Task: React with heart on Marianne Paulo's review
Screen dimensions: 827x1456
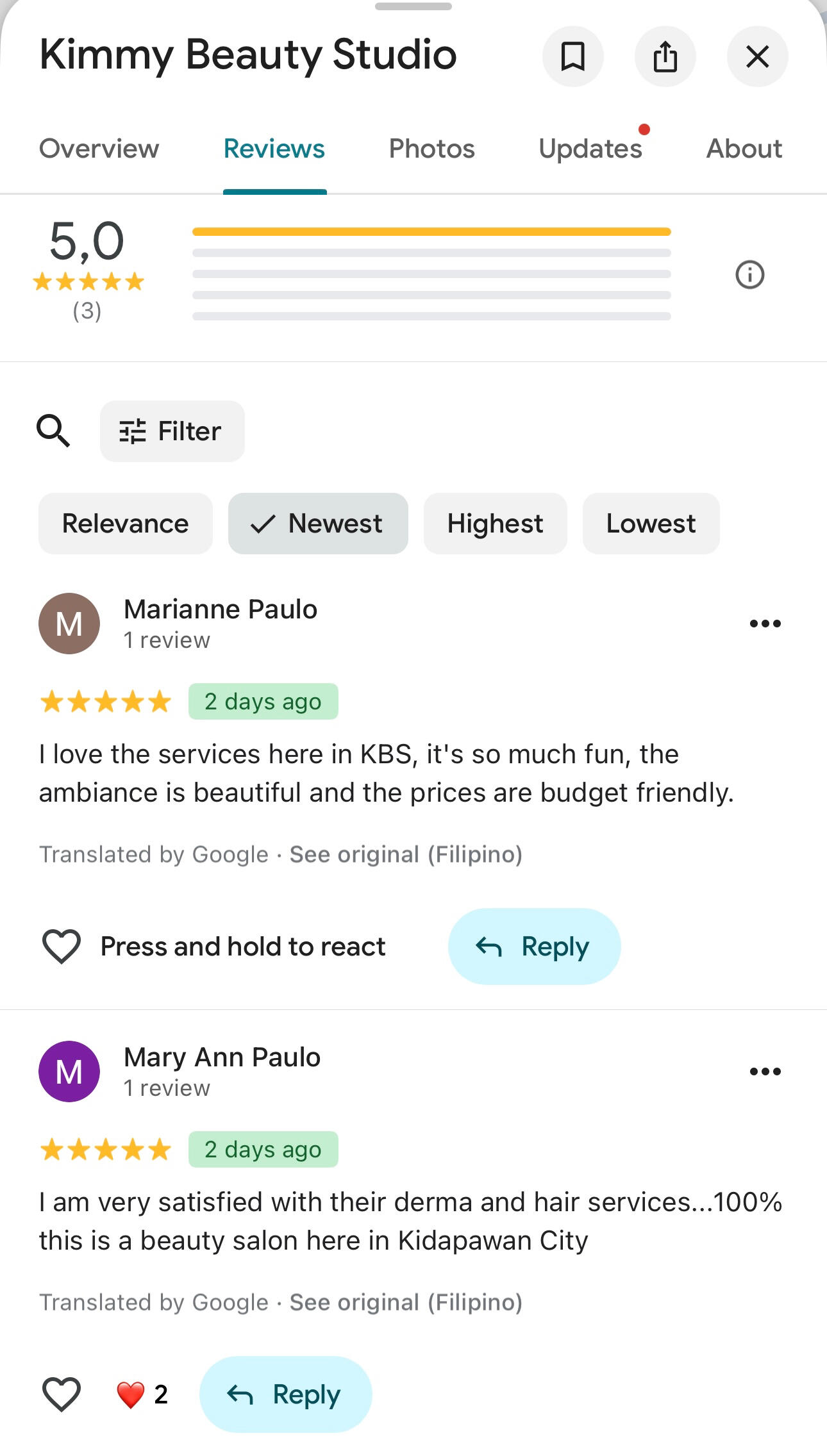Action: coord(62,947)
